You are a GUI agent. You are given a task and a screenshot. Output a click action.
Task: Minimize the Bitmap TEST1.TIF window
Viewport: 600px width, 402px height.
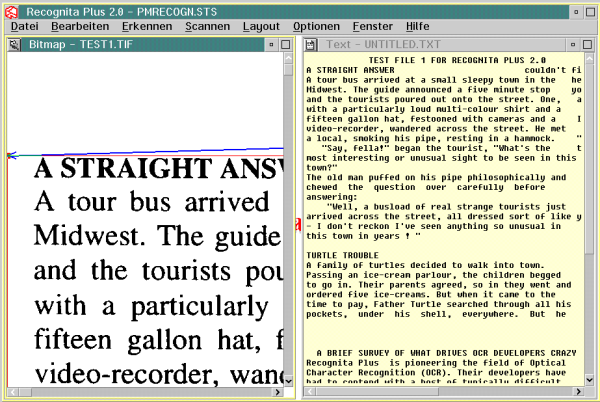click(271, 45)
